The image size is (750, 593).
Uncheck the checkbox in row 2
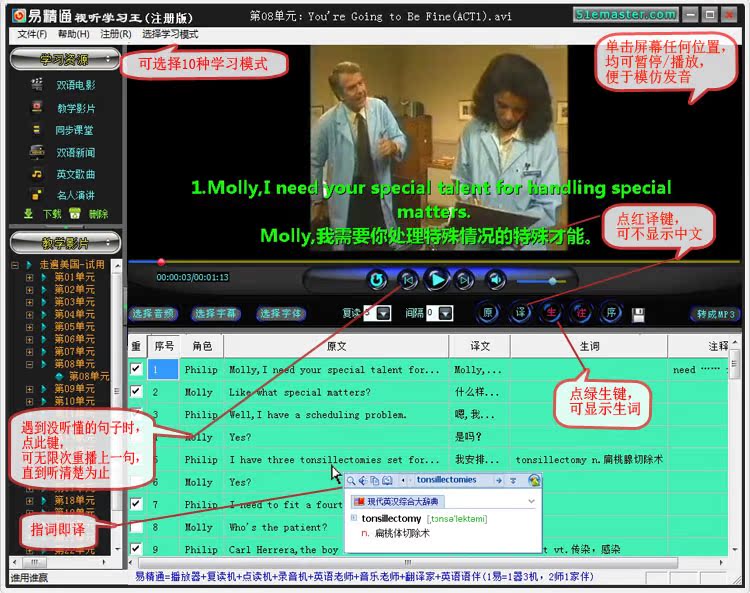(x=136, y=392)
